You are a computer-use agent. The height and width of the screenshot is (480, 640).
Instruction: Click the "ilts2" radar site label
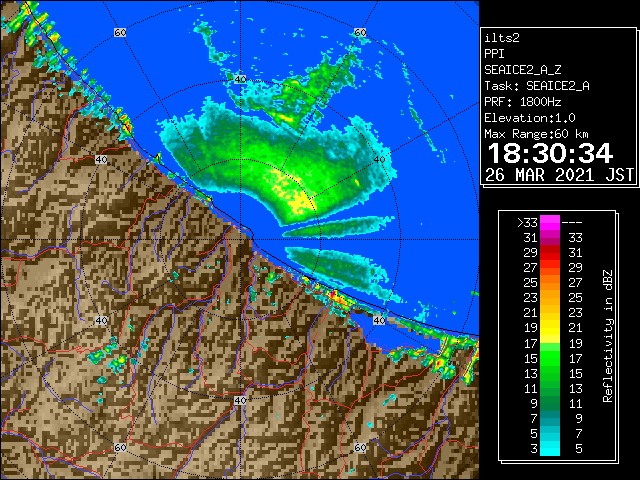coord(502,38)
